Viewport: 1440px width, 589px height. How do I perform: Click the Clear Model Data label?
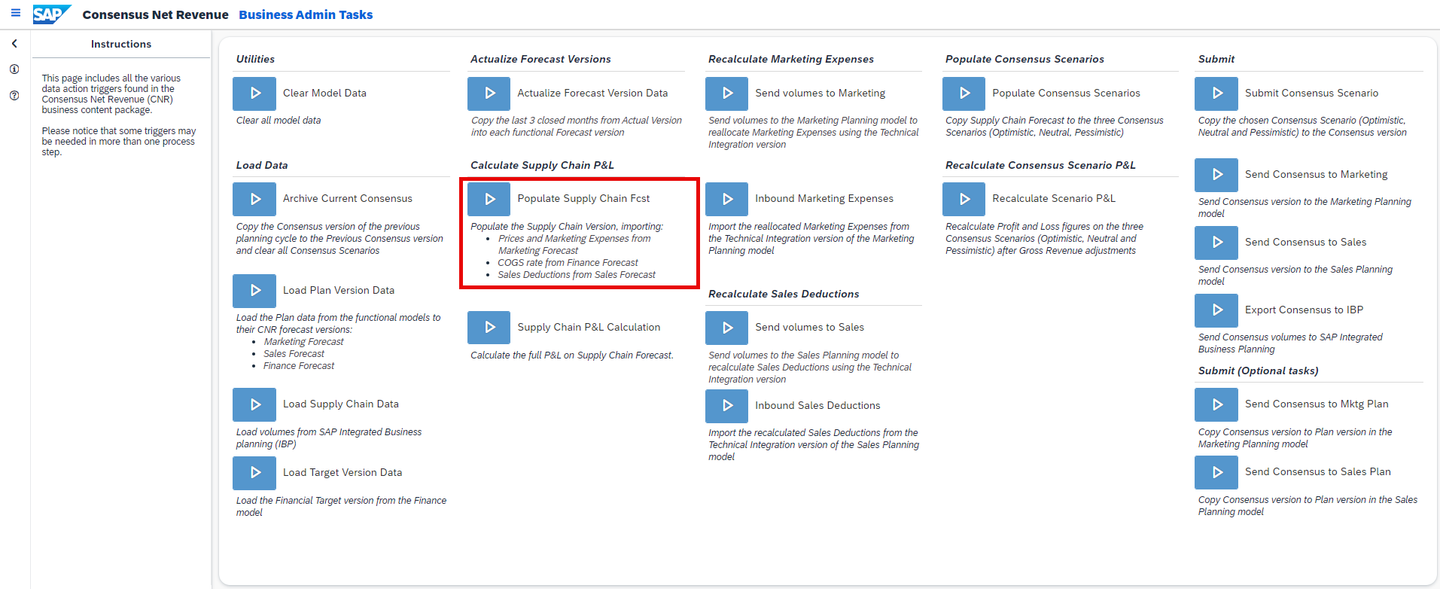[x=325, y=93]
